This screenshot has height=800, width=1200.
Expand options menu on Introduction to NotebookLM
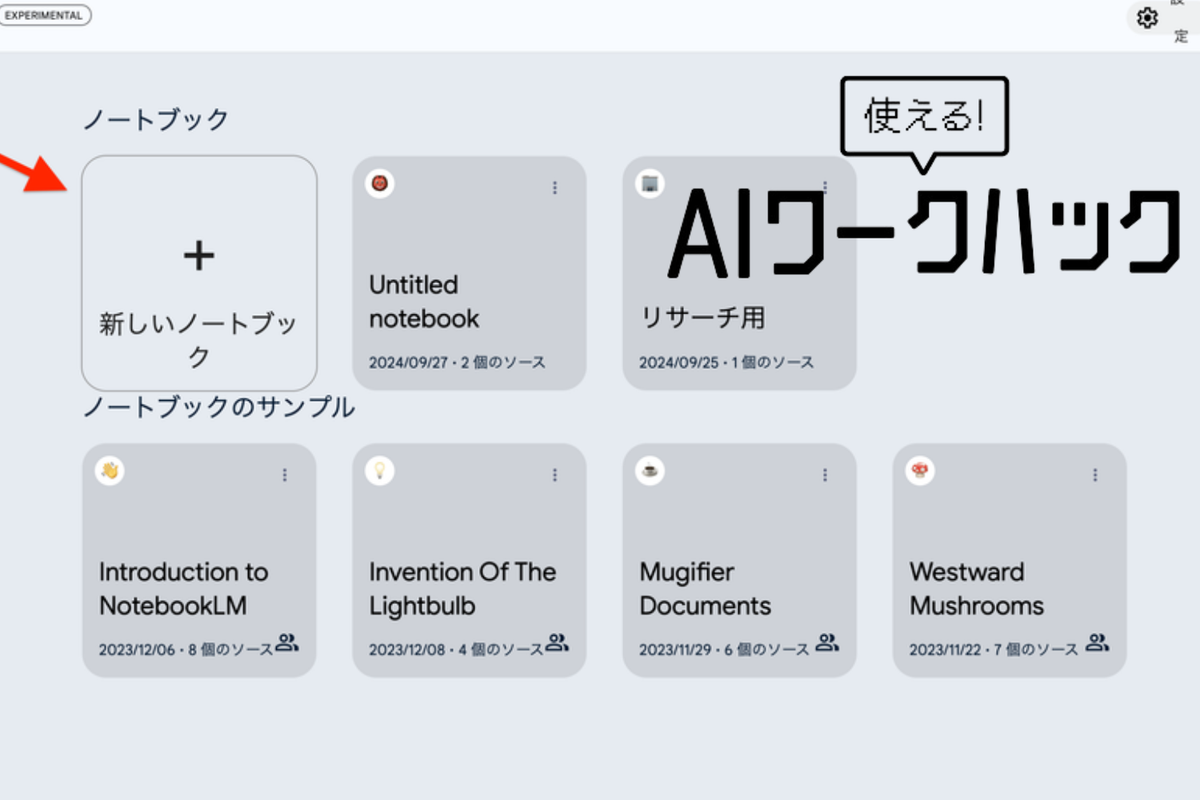pos(285,475)
